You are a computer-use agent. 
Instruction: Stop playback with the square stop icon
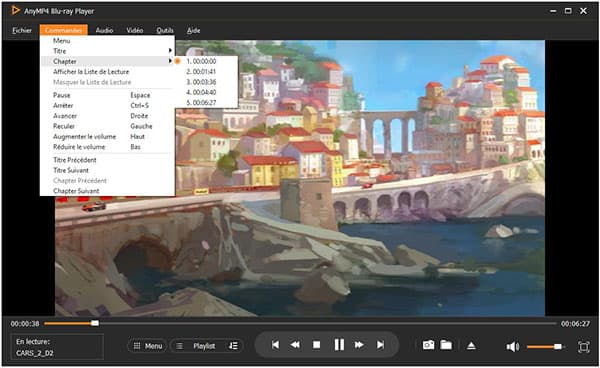click(316, 345)
